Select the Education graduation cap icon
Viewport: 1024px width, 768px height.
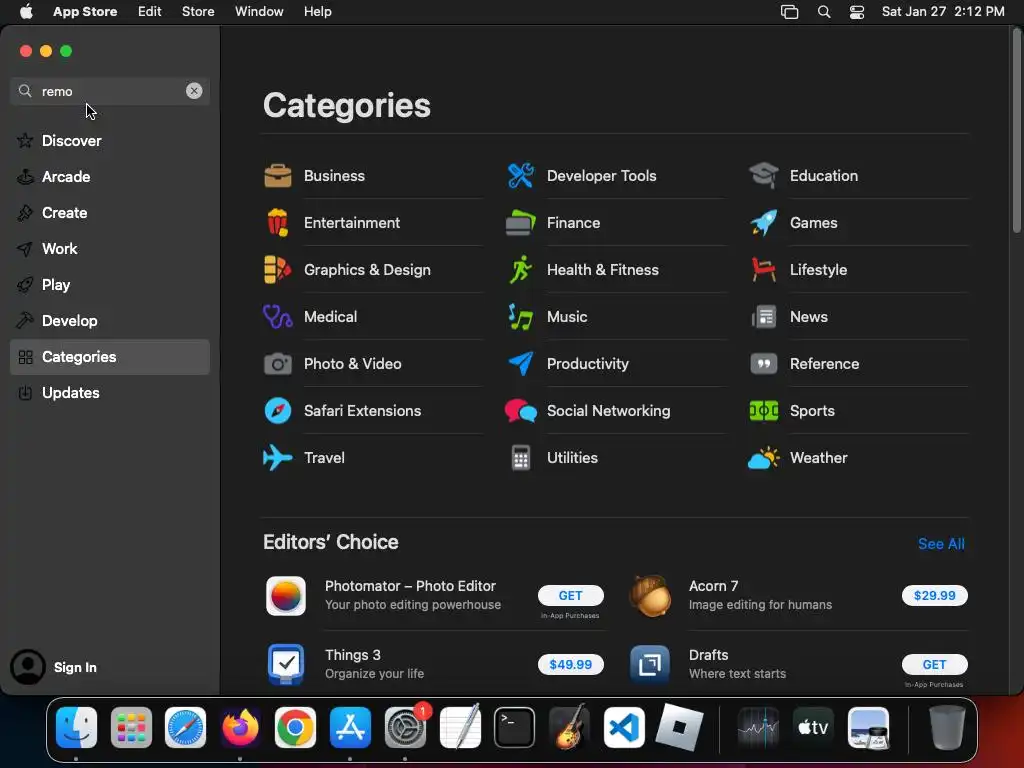click(763, 176)
